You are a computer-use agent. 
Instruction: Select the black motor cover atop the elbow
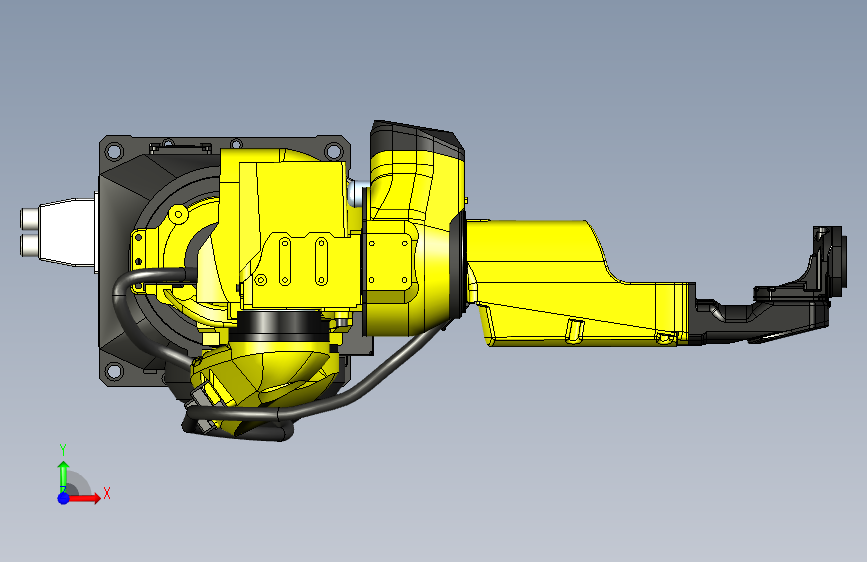click(x=416, y=139)
